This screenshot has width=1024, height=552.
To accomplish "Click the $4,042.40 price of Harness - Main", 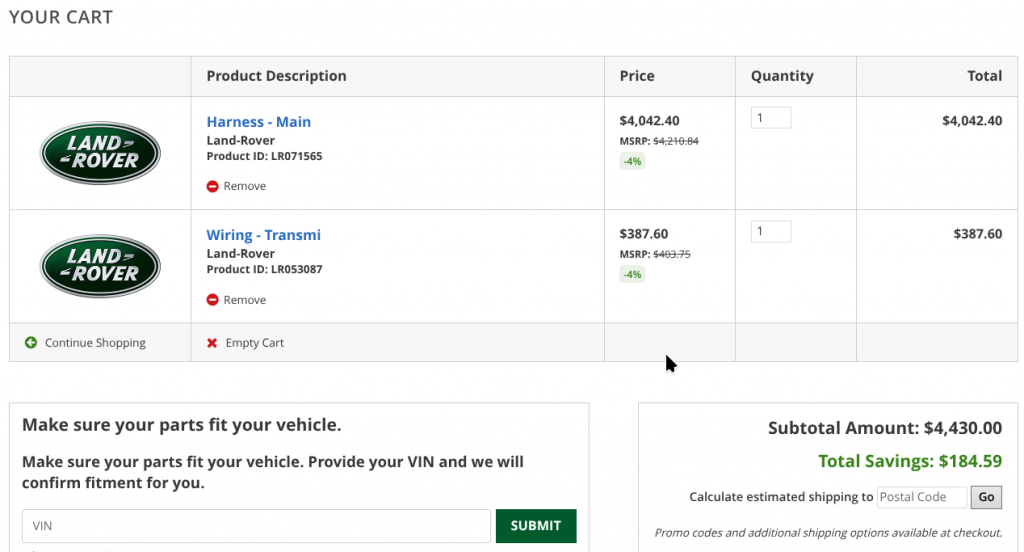I will [x=649, y=120].
